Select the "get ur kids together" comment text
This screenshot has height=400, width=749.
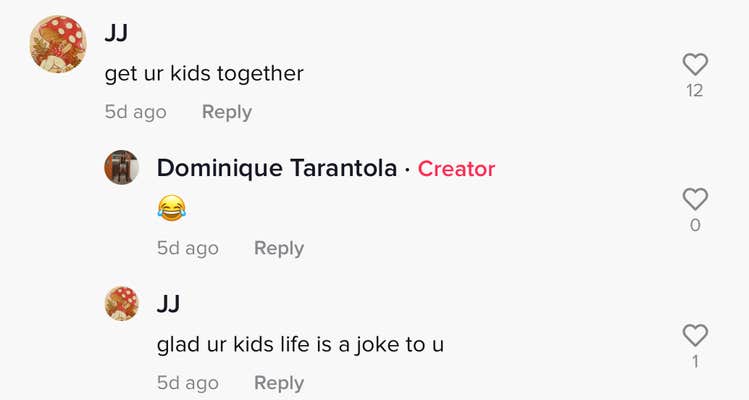pos(204,73)
